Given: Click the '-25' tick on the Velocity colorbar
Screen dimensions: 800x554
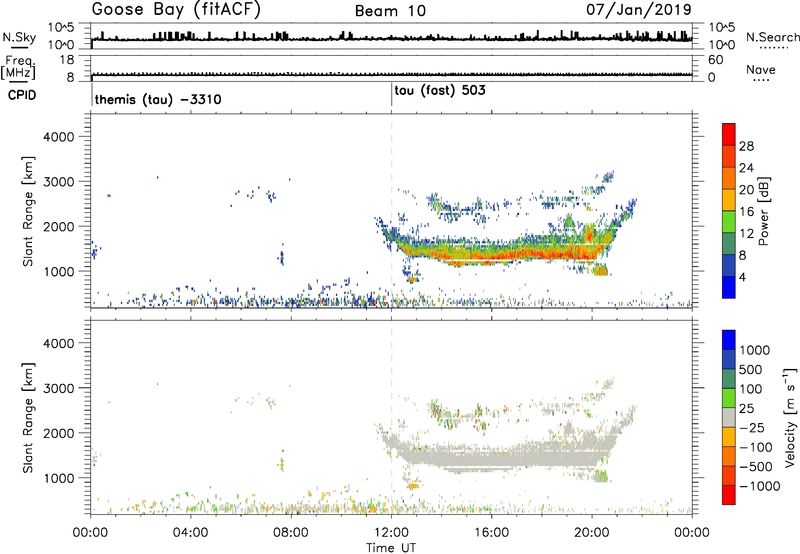Looking at the screenshot, I should (753, 428).
